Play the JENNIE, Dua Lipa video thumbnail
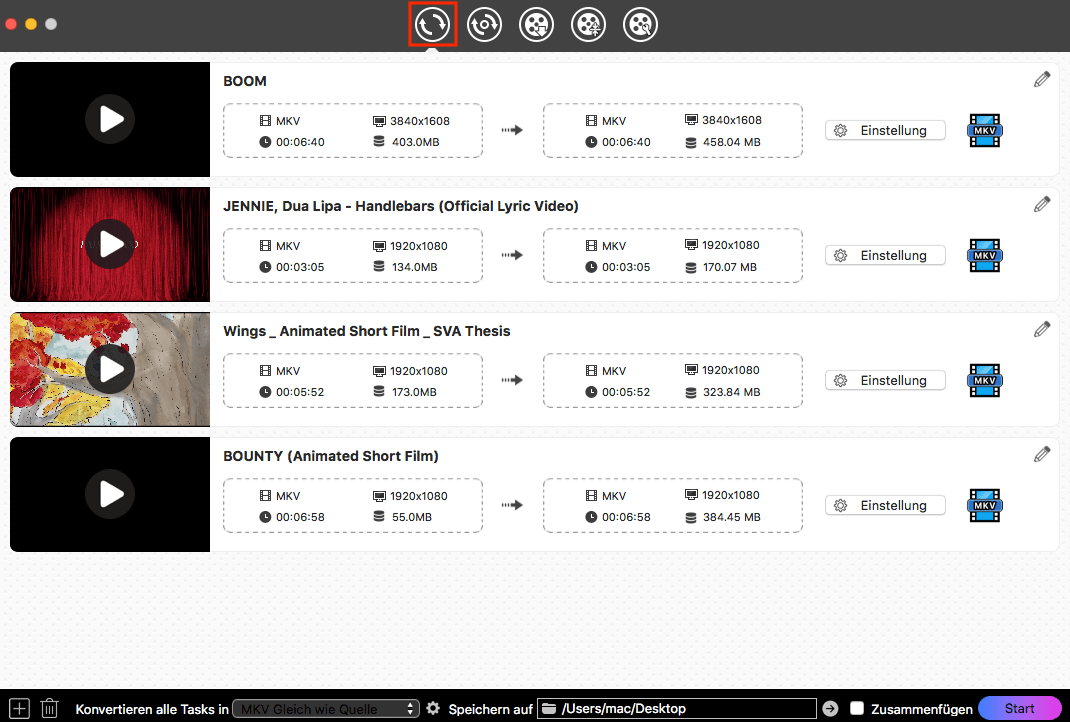Screen dimensions: 1070x722 [109, 244]
